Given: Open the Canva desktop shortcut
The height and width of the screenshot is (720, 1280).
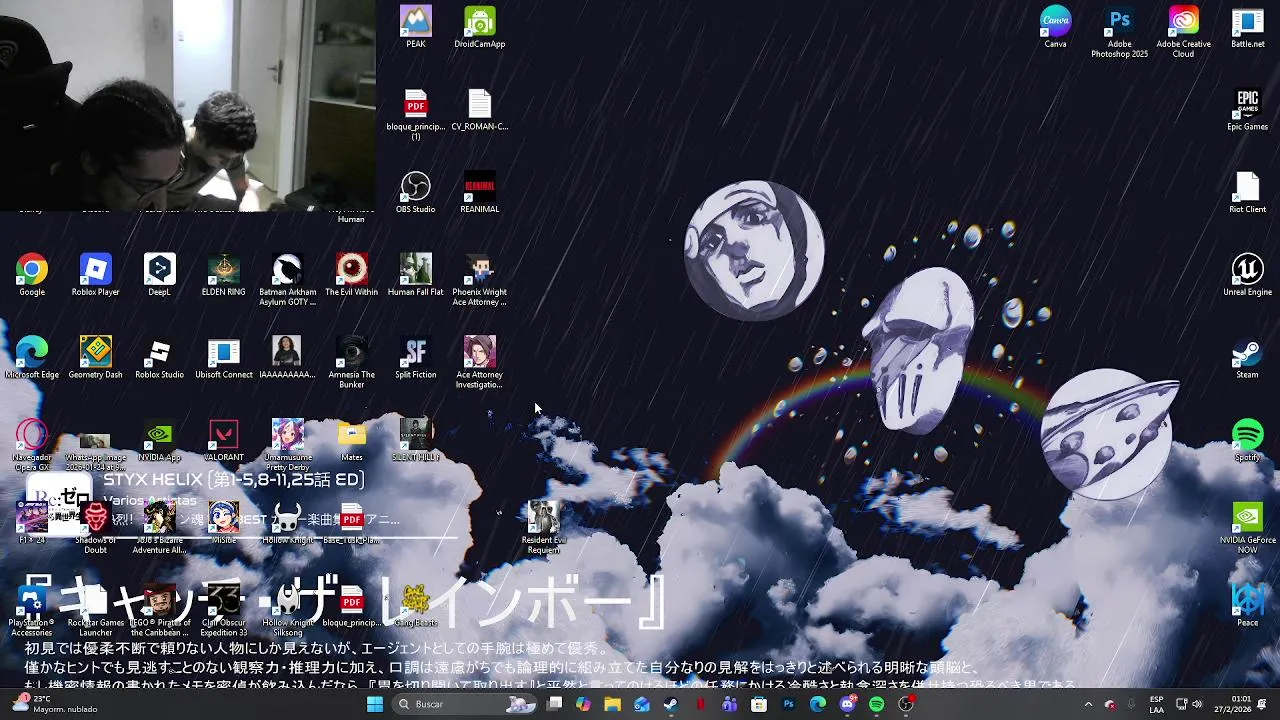Looking at the screenshot, I should [1056, 27].
